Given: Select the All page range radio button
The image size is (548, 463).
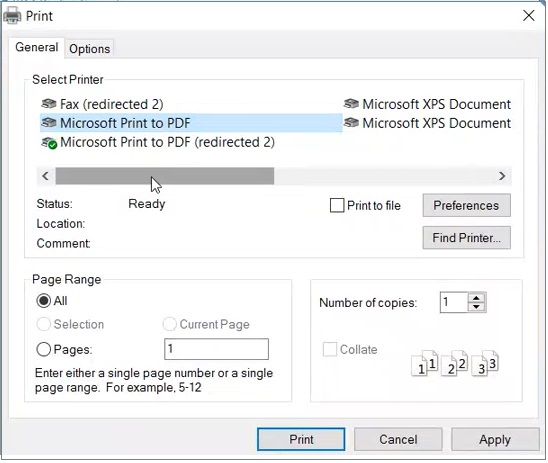Looking at the screenshot, I should coord(44,301).
